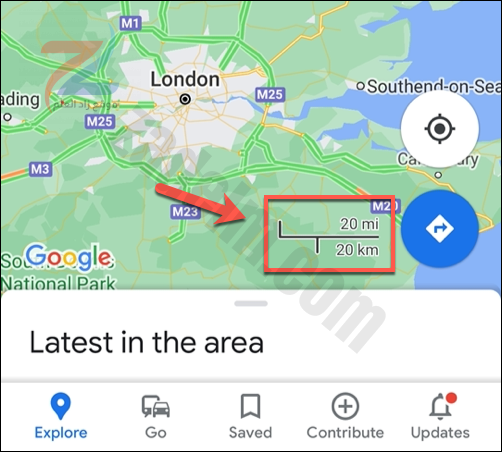Click the map scale bar showing 20 mi
Image resolution: width=502 pixels, height=452 pixels.
click(x=329, y=237)
